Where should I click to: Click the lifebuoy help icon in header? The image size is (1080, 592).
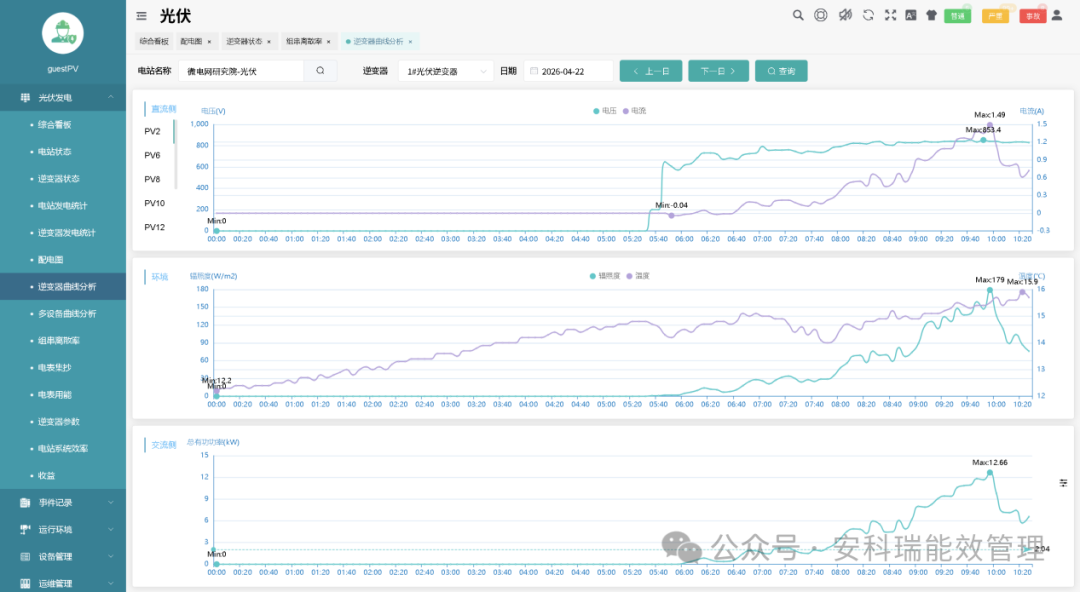coord(820,15)
